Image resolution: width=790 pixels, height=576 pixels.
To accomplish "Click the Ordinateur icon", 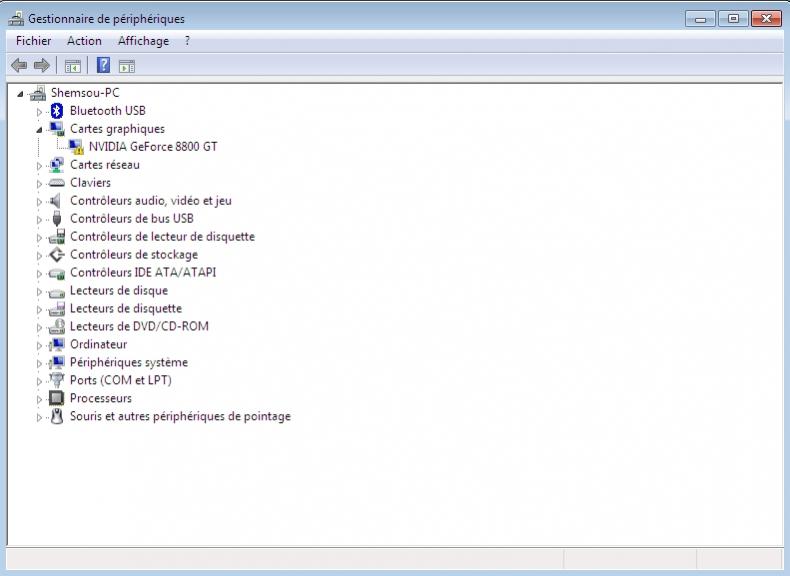I will point(57,345).
